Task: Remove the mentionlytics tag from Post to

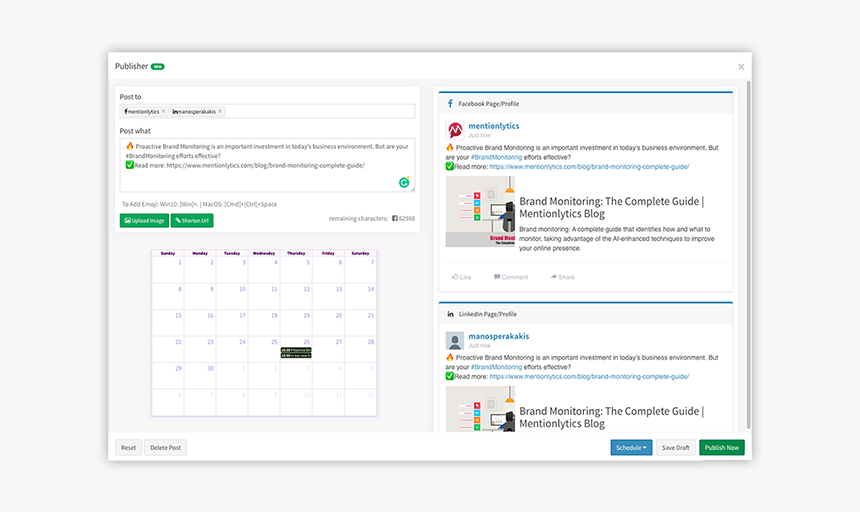Action: coord(163,111)
